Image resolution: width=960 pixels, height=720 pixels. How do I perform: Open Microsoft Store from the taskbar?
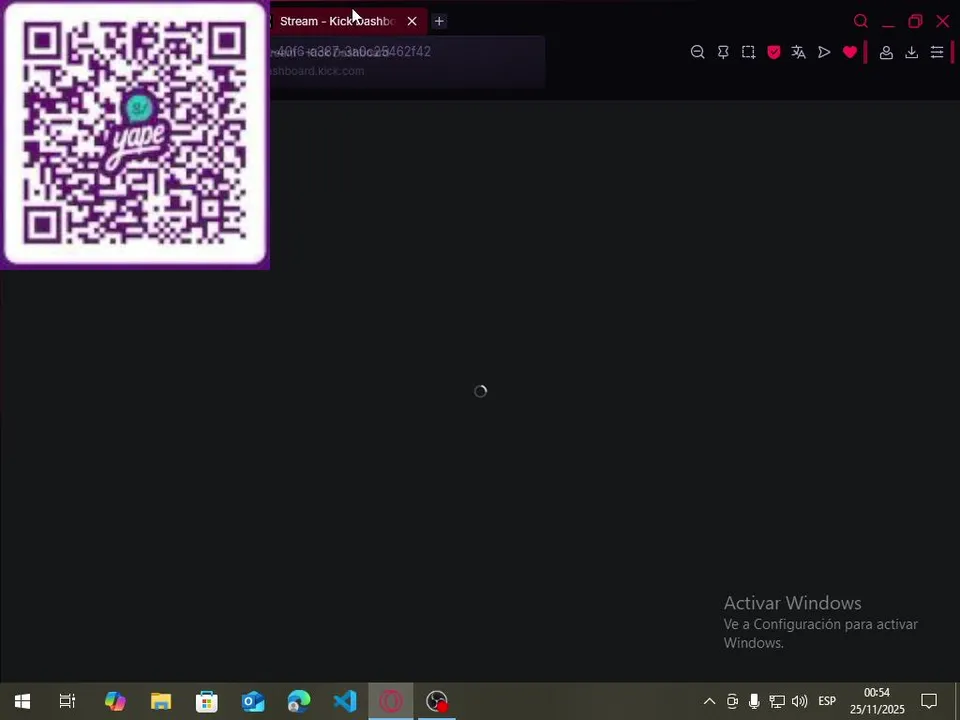[207, 701]
